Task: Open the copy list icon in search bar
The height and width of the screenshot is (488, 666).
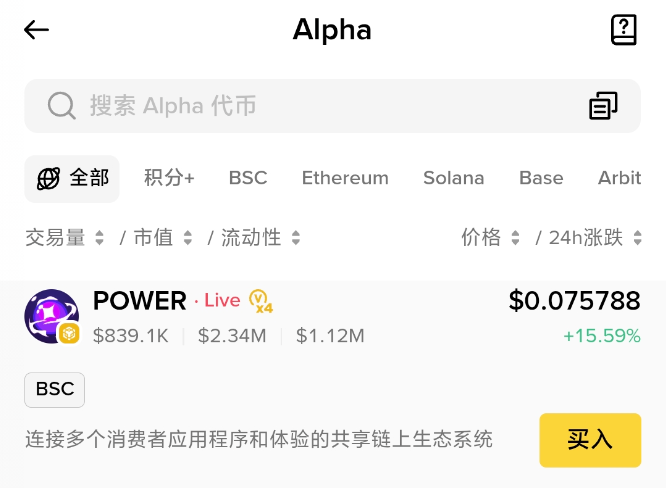Action: [x=603, y=106]
